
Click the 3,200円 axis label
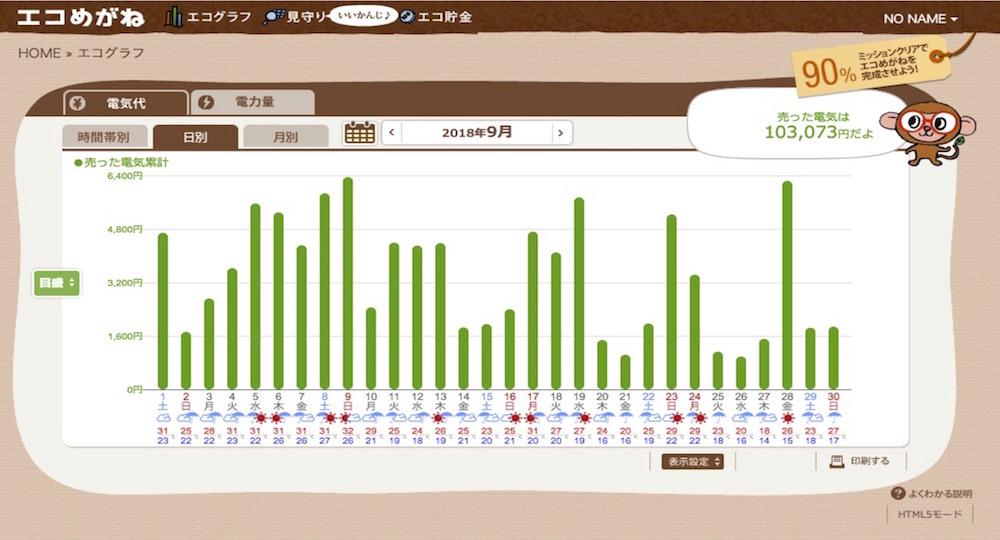pos(124,282)
